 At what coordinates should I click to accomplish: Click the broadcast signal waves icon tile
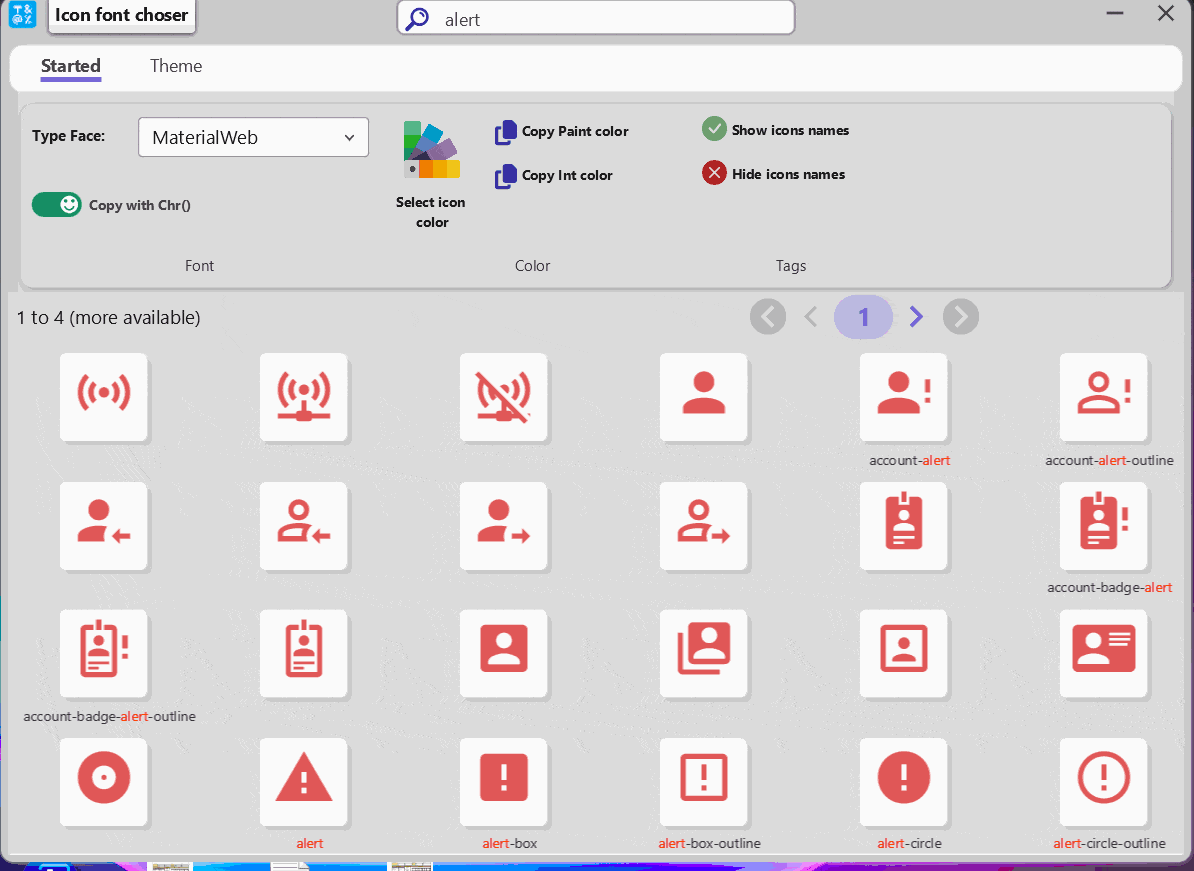[x=104, y=397]
